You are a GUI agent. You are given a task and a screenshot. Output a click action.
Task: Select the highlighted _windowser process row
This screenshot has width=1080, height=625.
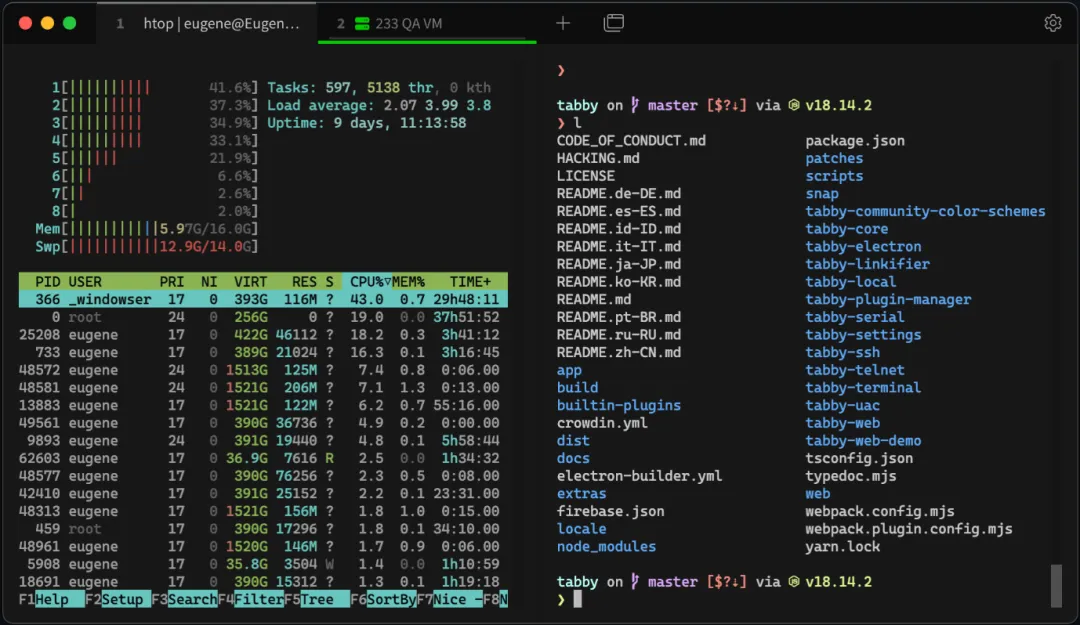262,299
